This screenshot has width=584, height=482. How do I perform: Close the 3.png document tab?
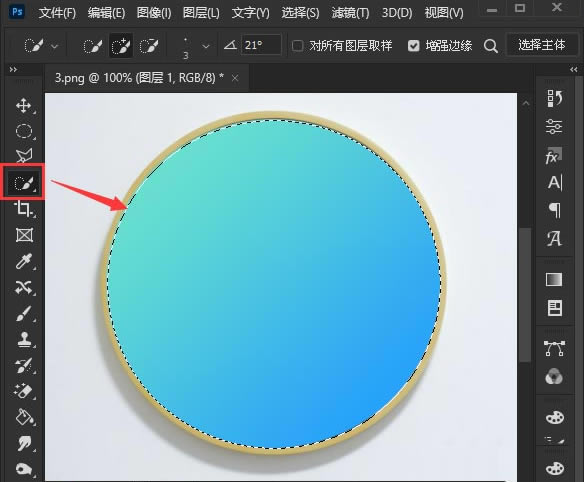(x=235, y=78)
